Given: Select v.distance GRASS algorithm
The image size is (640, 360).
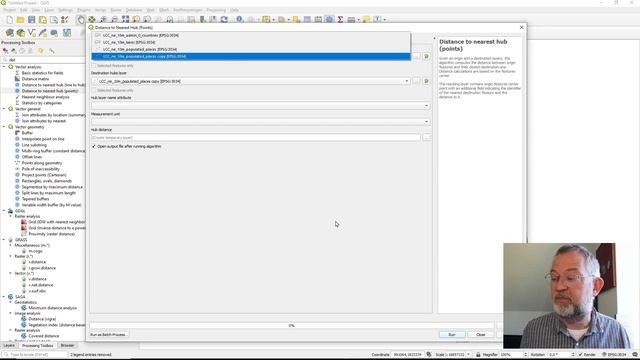Looking at the screenshot, I should point(38,279).
